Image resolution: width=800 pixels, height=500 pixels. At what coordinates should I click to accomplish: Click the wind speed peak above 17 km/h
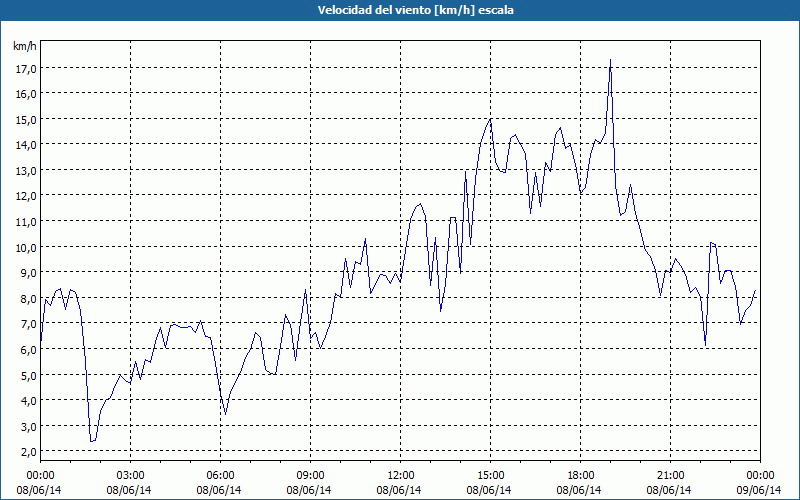tap(610, 60)
